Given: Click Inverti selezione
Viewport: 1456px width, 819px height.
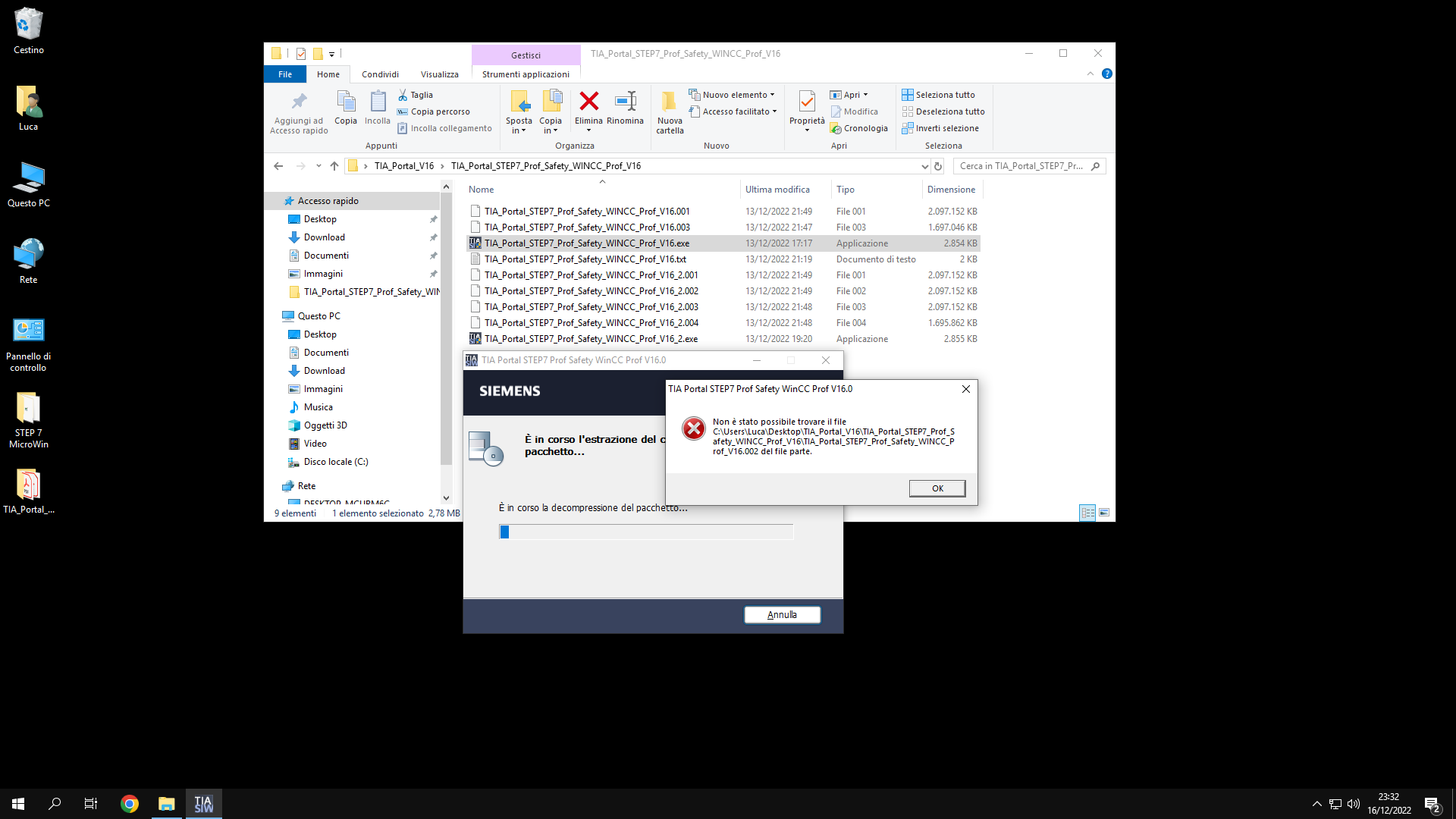Looking at the screenshot, I should 940,128.
